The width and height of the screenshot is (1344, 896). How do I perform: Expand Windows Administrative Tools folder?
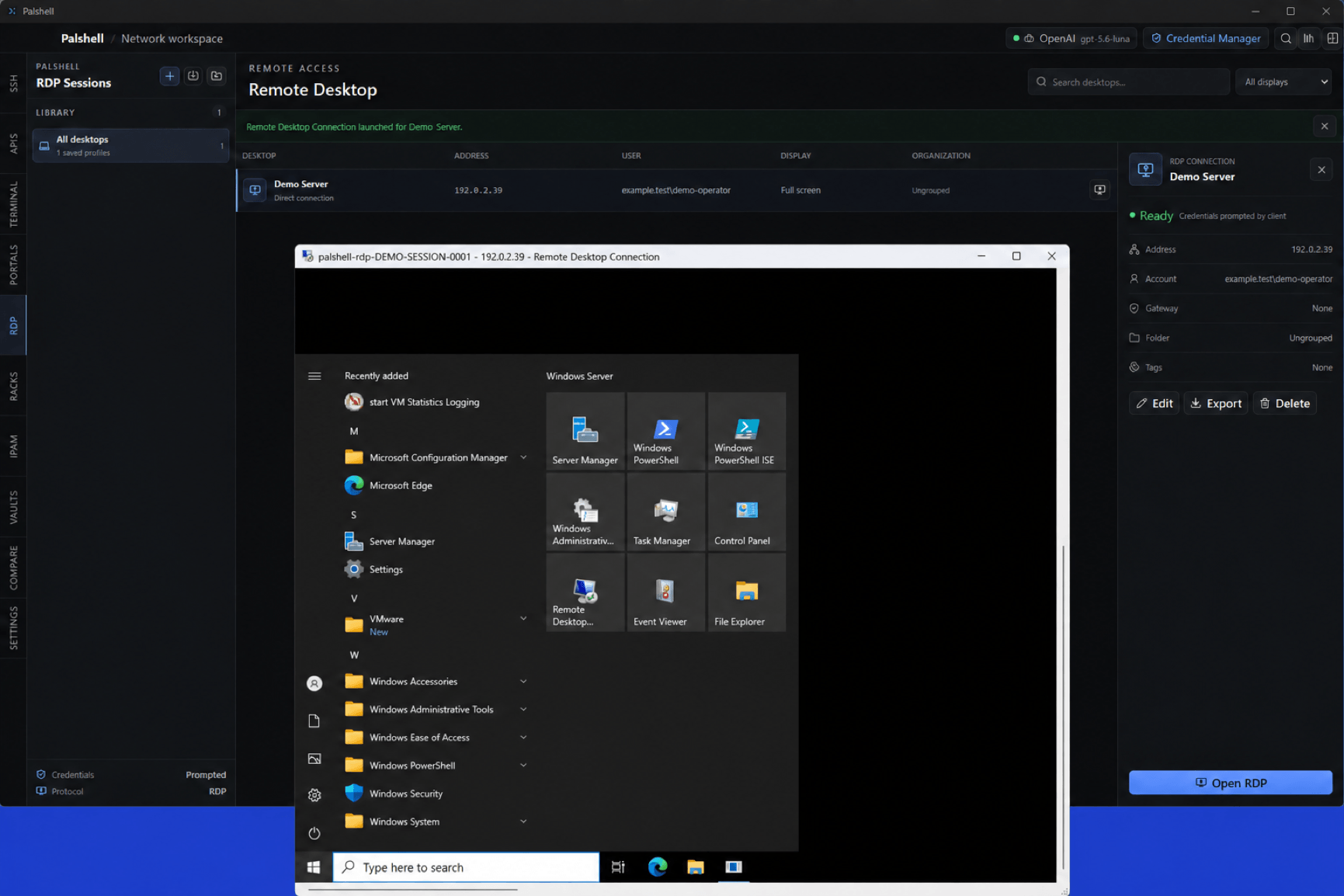click(x=523, y=709)
